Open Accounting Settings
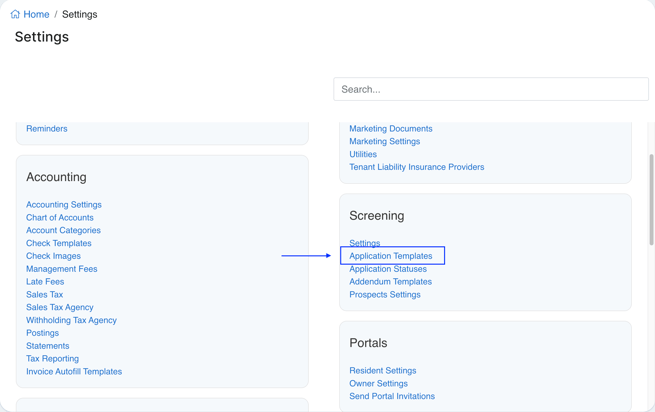 (64, 205)
